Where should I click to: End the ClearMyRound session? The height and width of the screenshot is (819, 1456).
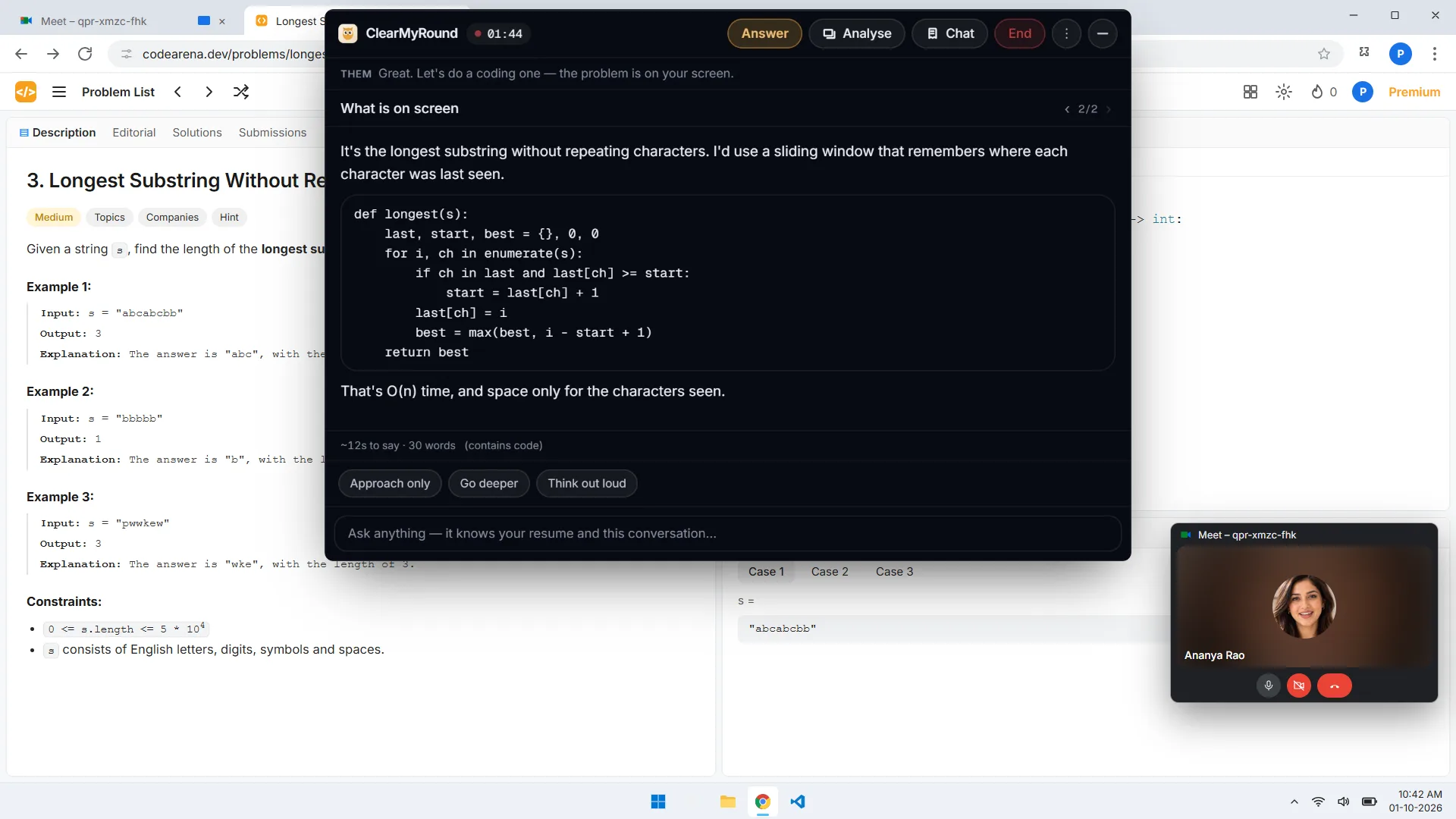click(x=1019, y=33)
